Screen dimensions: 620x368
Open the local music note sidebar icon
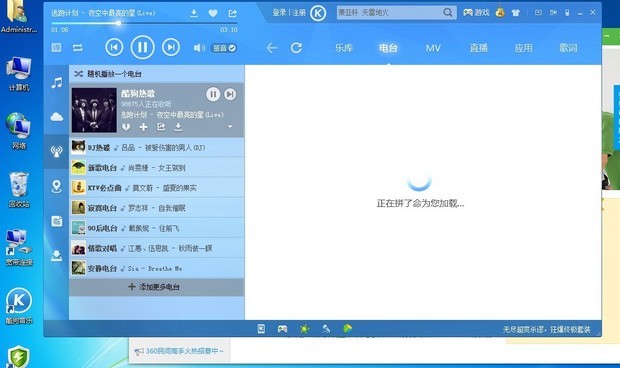[x=57, y=83]
